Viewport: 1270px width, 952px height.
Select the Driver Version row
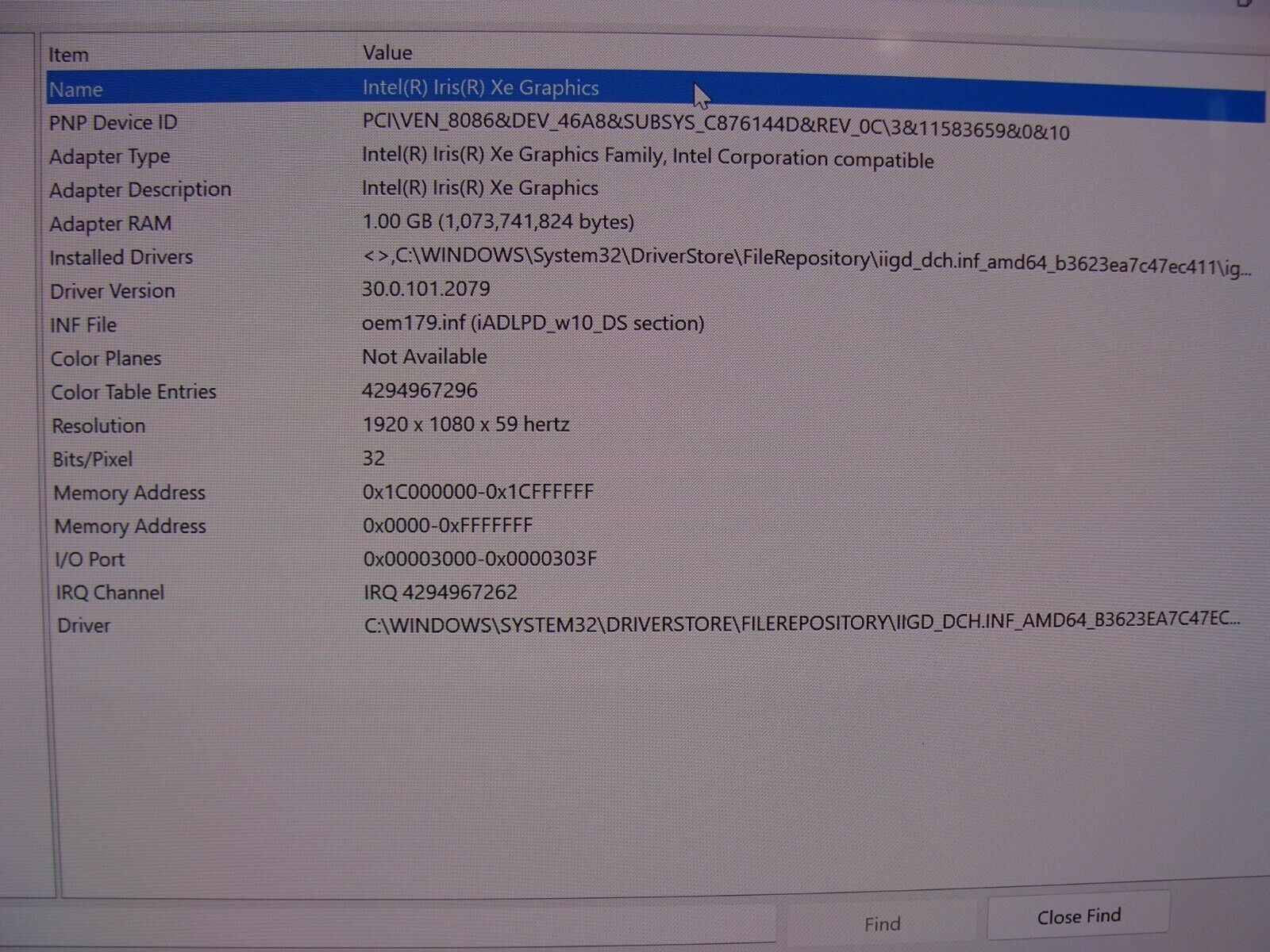tap(655, 290)
